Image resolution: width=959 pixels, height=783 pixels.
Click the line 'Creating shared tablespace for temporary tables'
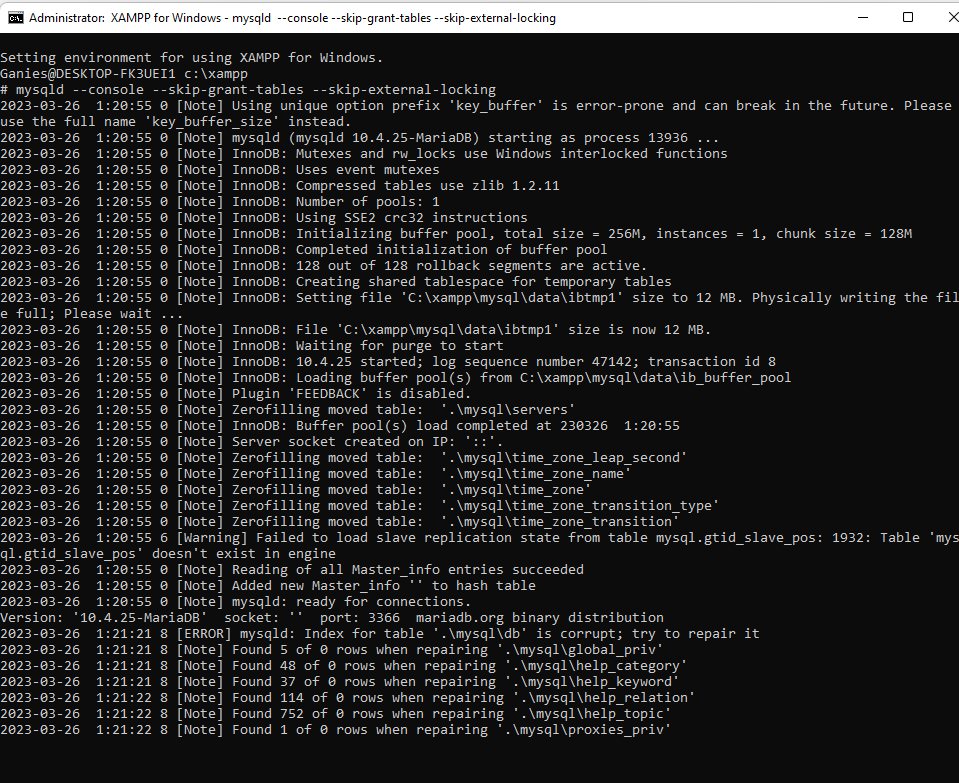click(x=336, y=281)
